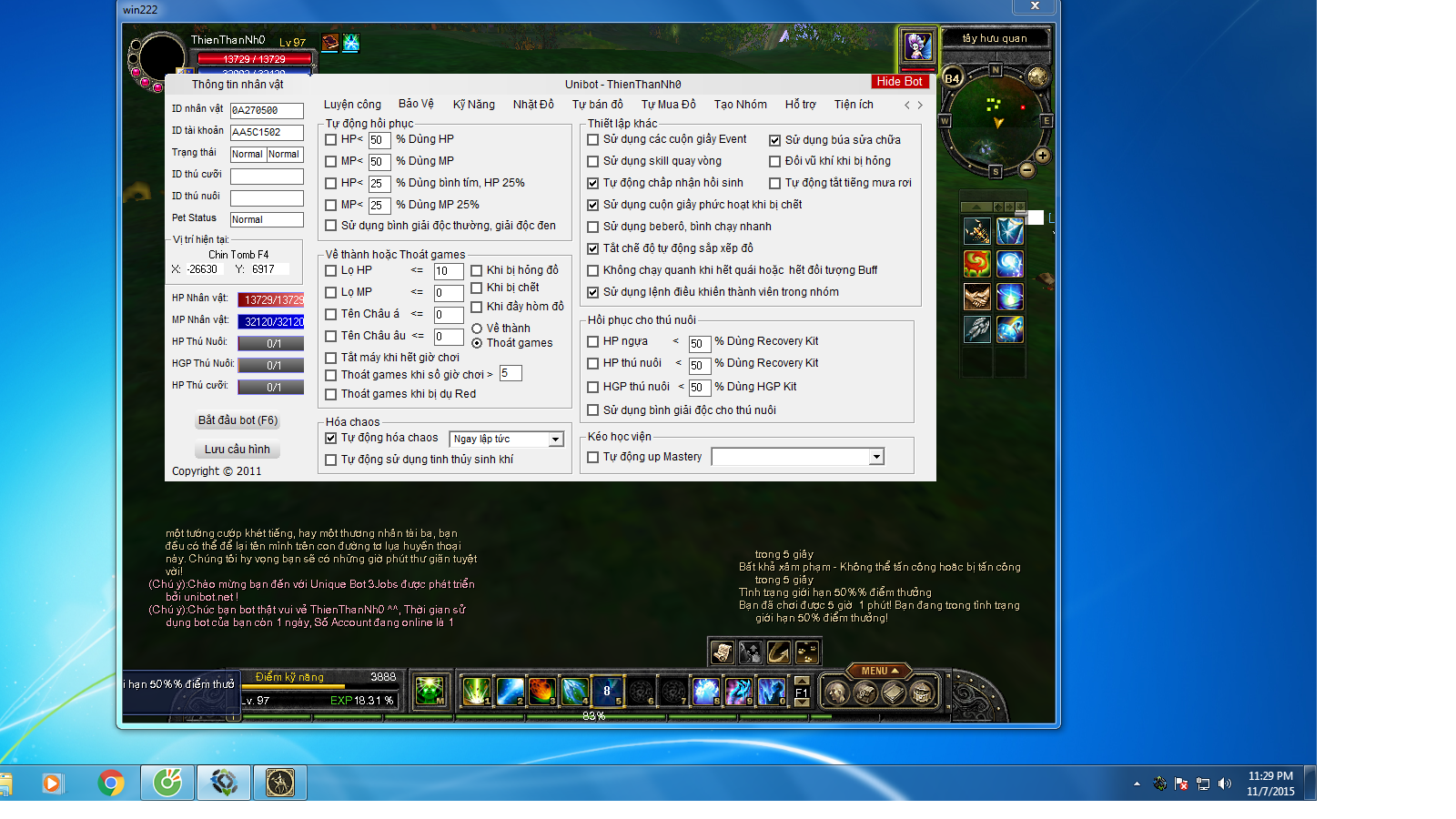Open the 'Tiện ích' tab
This screenshot has width=1456, height=819.
click(x=854, y=105)
